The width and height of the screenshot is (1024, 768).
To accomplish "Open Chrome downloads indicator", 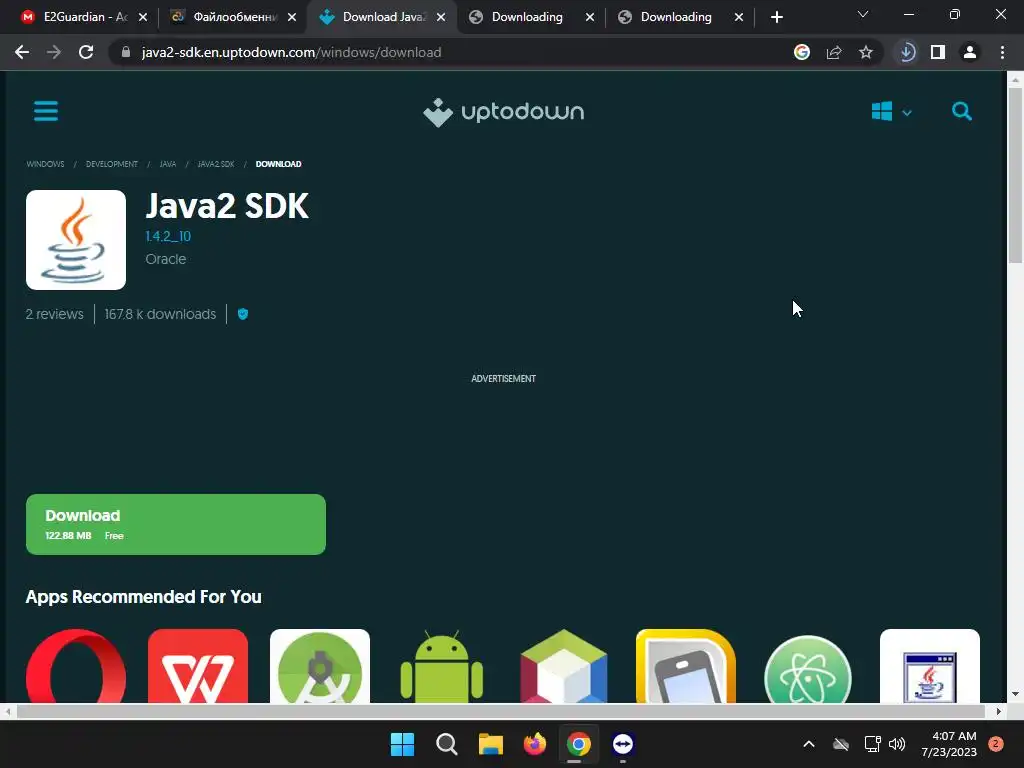I will pyautogui.click(x=907, y=52).
